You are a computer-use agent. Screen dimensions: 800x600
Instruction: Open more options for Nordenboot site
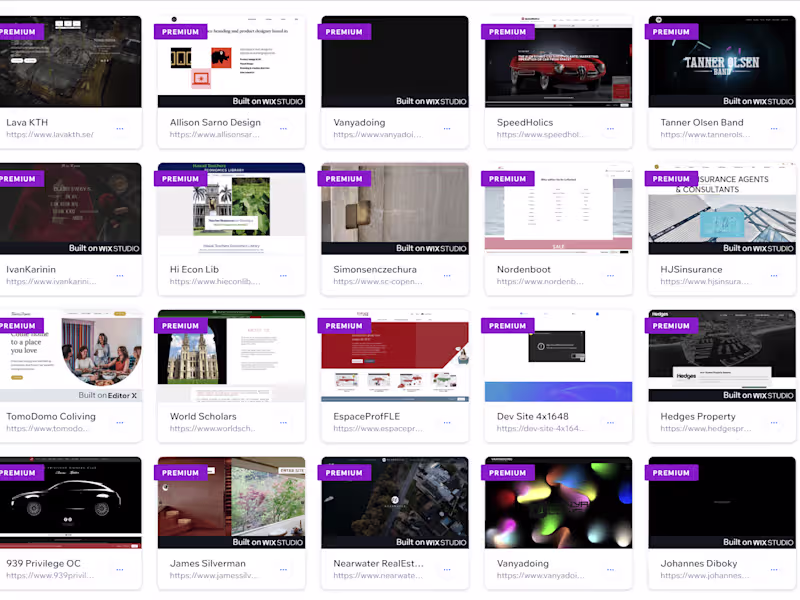pos(610,276)
